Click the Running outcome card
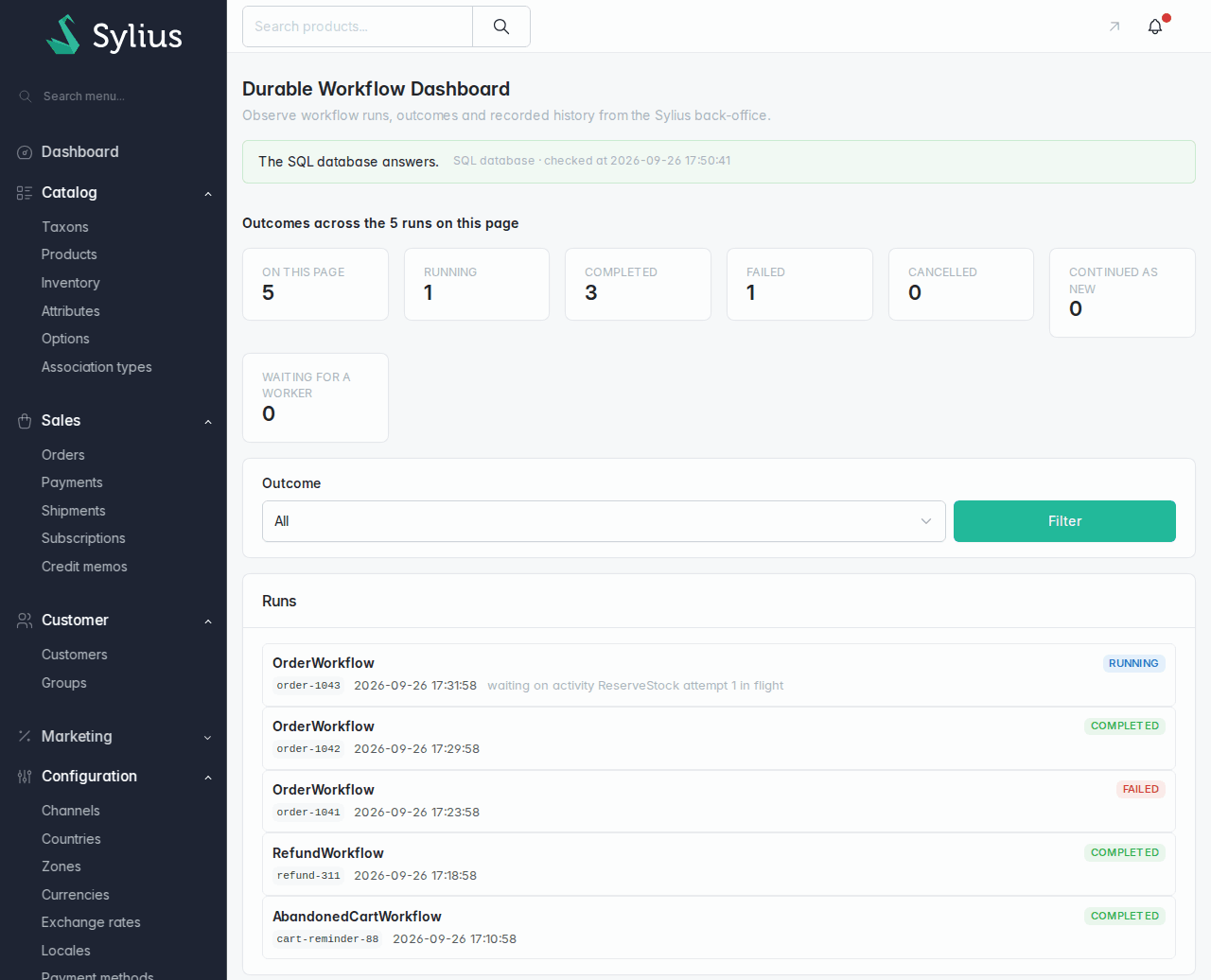The image size is (1211, 980). click(x=477, y=284)
